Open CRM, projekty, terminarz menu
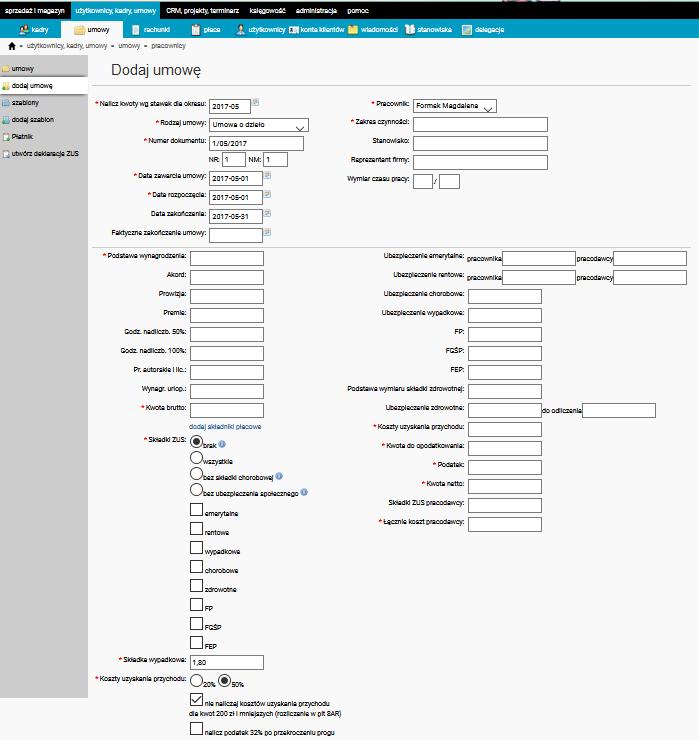Screen dimensions: 699x740 (x=202, y=10)
